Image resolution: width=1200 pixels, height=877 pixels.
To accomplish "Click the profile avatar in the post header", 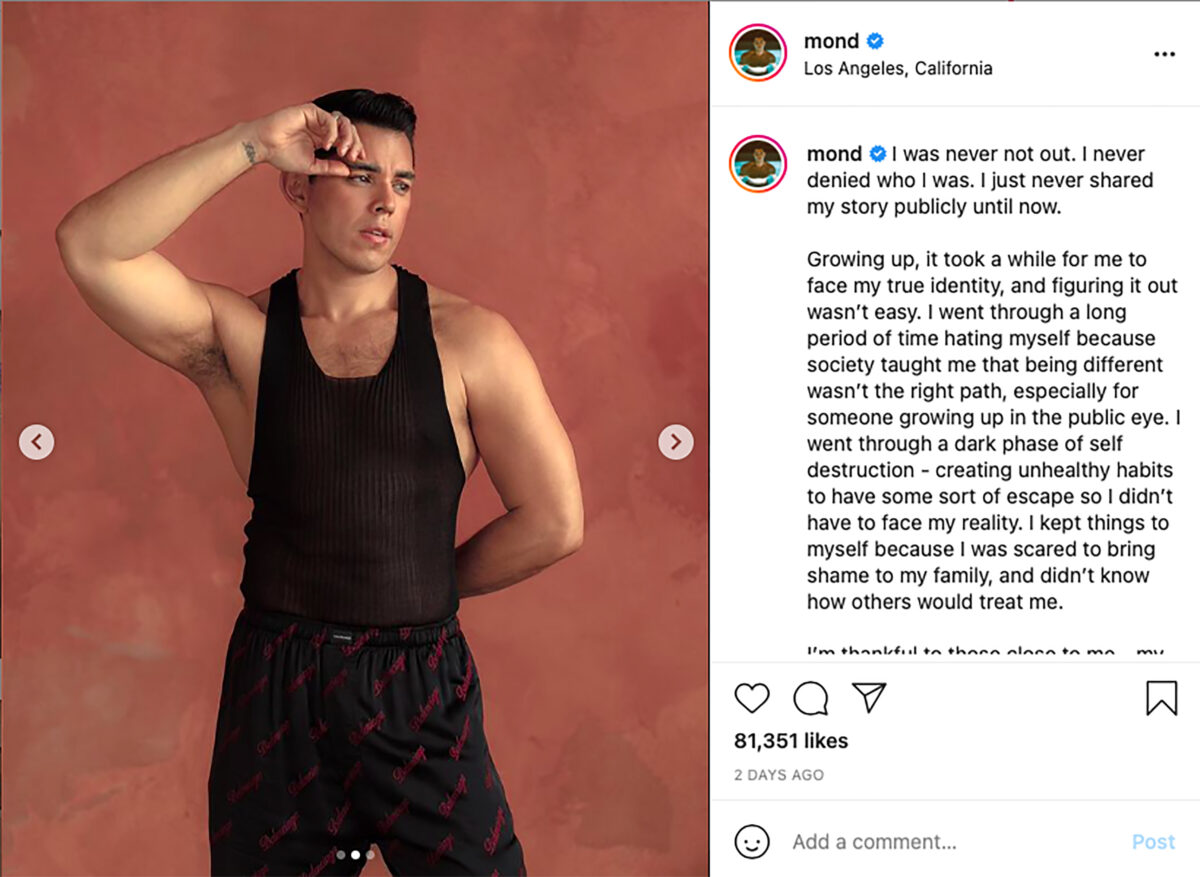I will [x=758, y=53].
